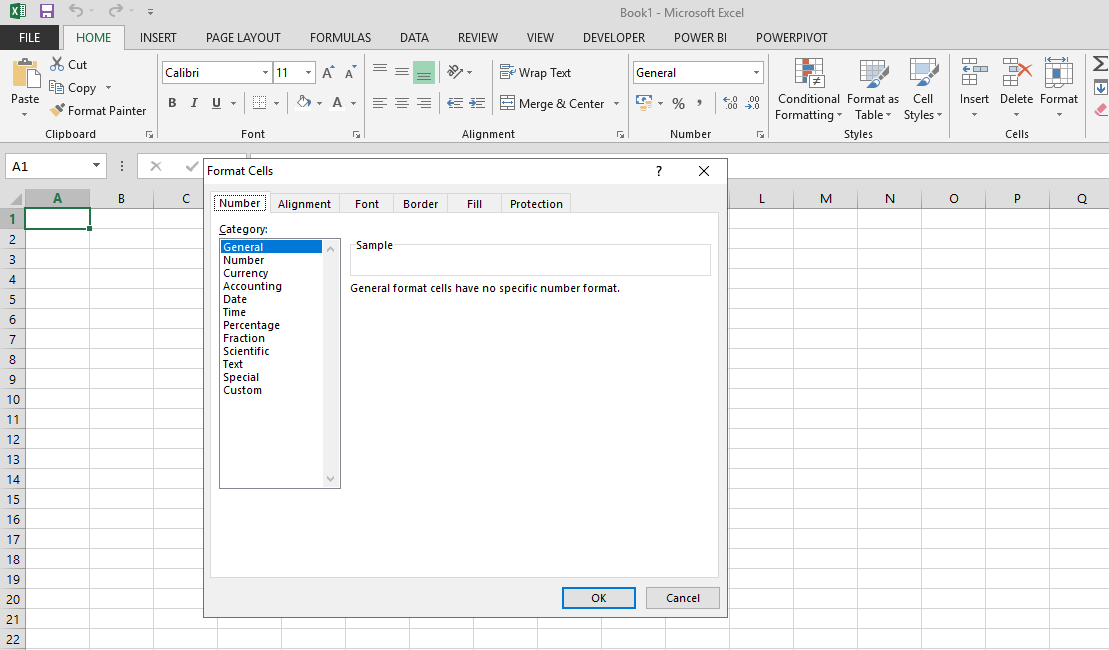1109x650 pixels.
Task: Apply the Borders icon
Action: [x=260, y=103]
